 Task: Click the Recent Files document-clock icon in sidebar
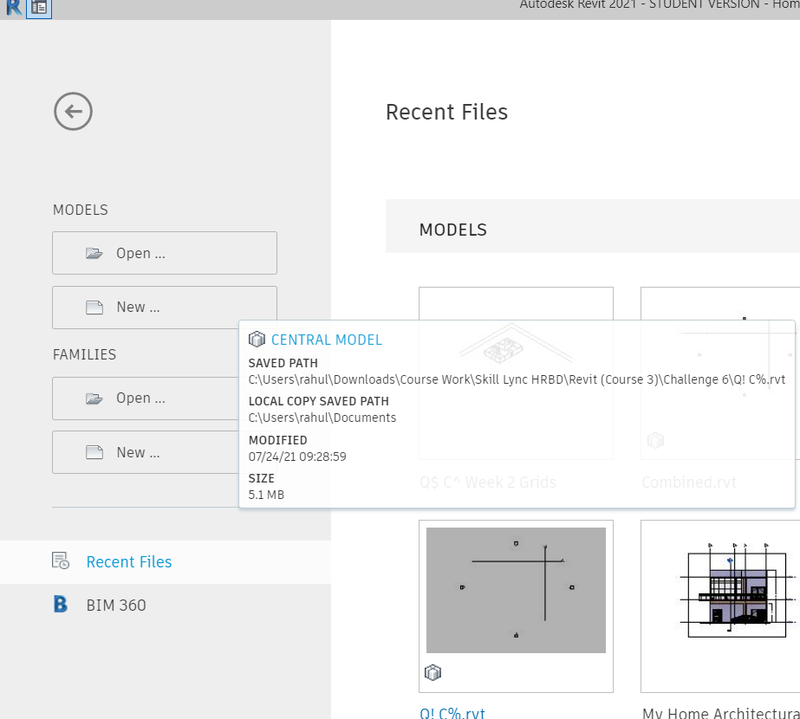(x=61, y=561)
